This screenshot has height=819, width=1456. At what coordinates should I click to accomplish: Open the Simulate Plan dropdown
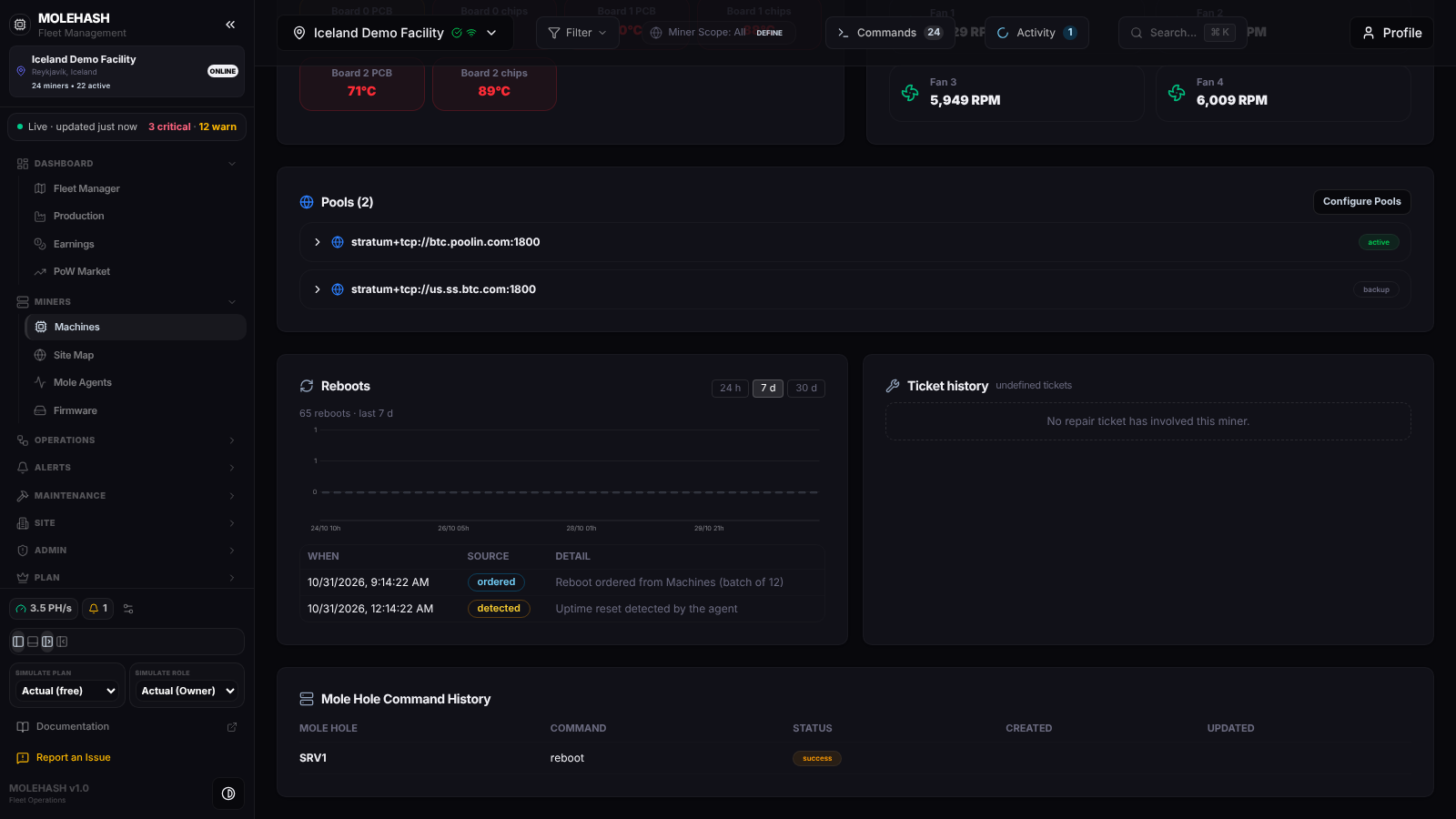(67, 691)
